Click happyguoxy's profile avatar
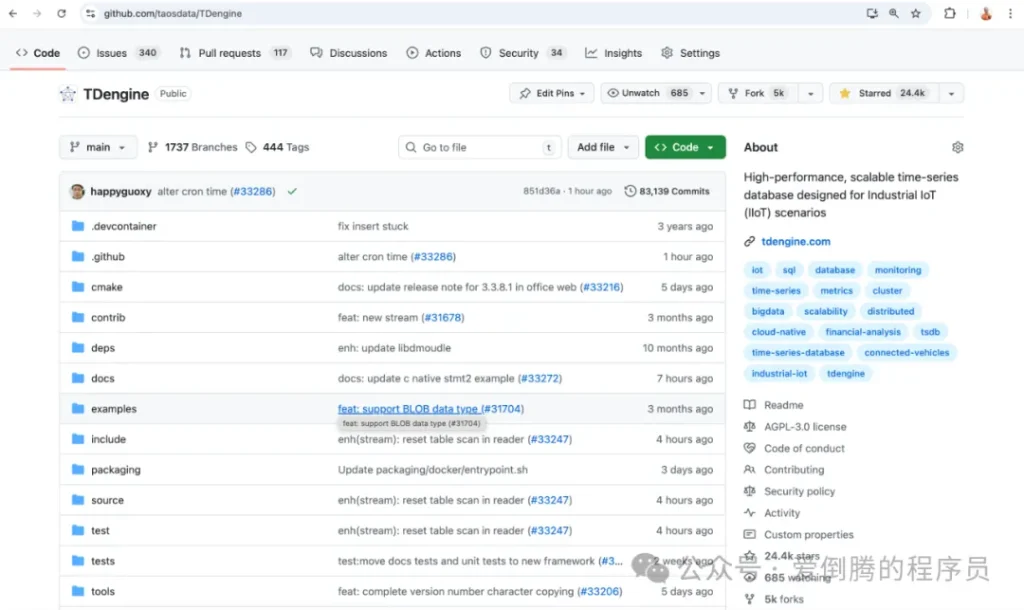Image resolution: width=1024 pixels, height=610 pixels. pyautogui.click(x=78, y=191)
